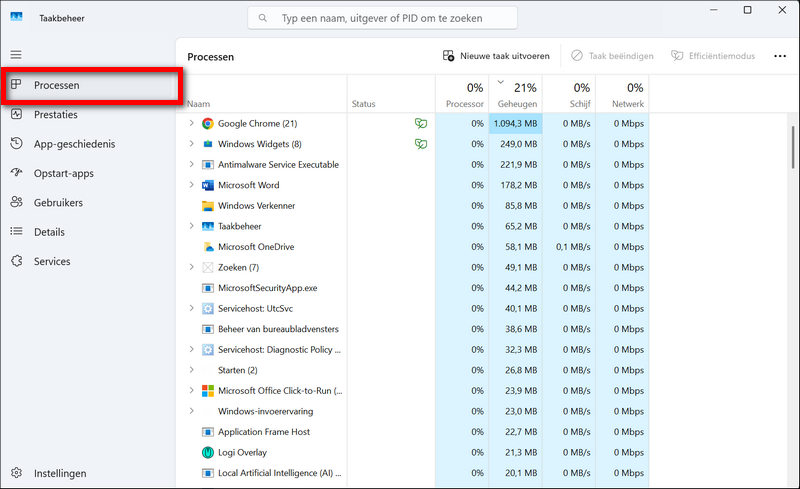
Task: Click the three-dots more options button
Action: (x=780, y=56)
